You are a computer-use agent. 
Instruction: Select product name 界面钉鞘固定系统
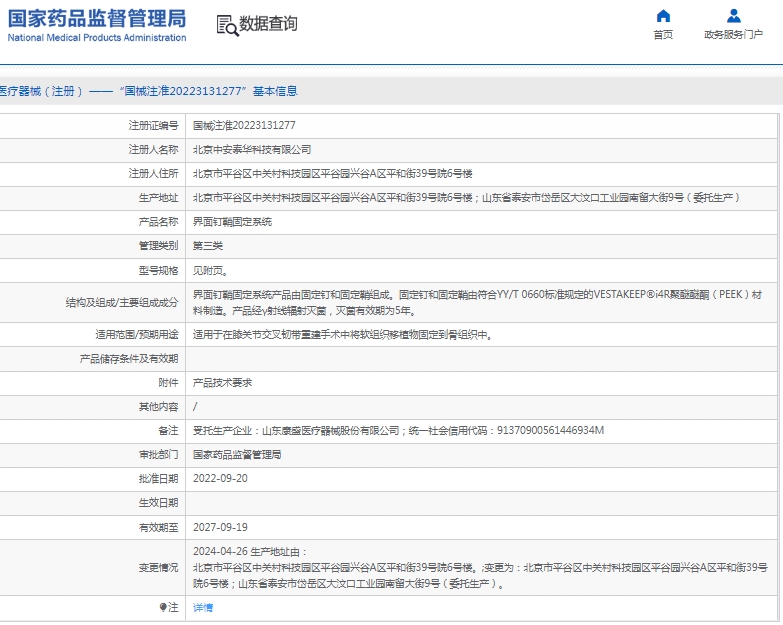[x=232, y=222]
